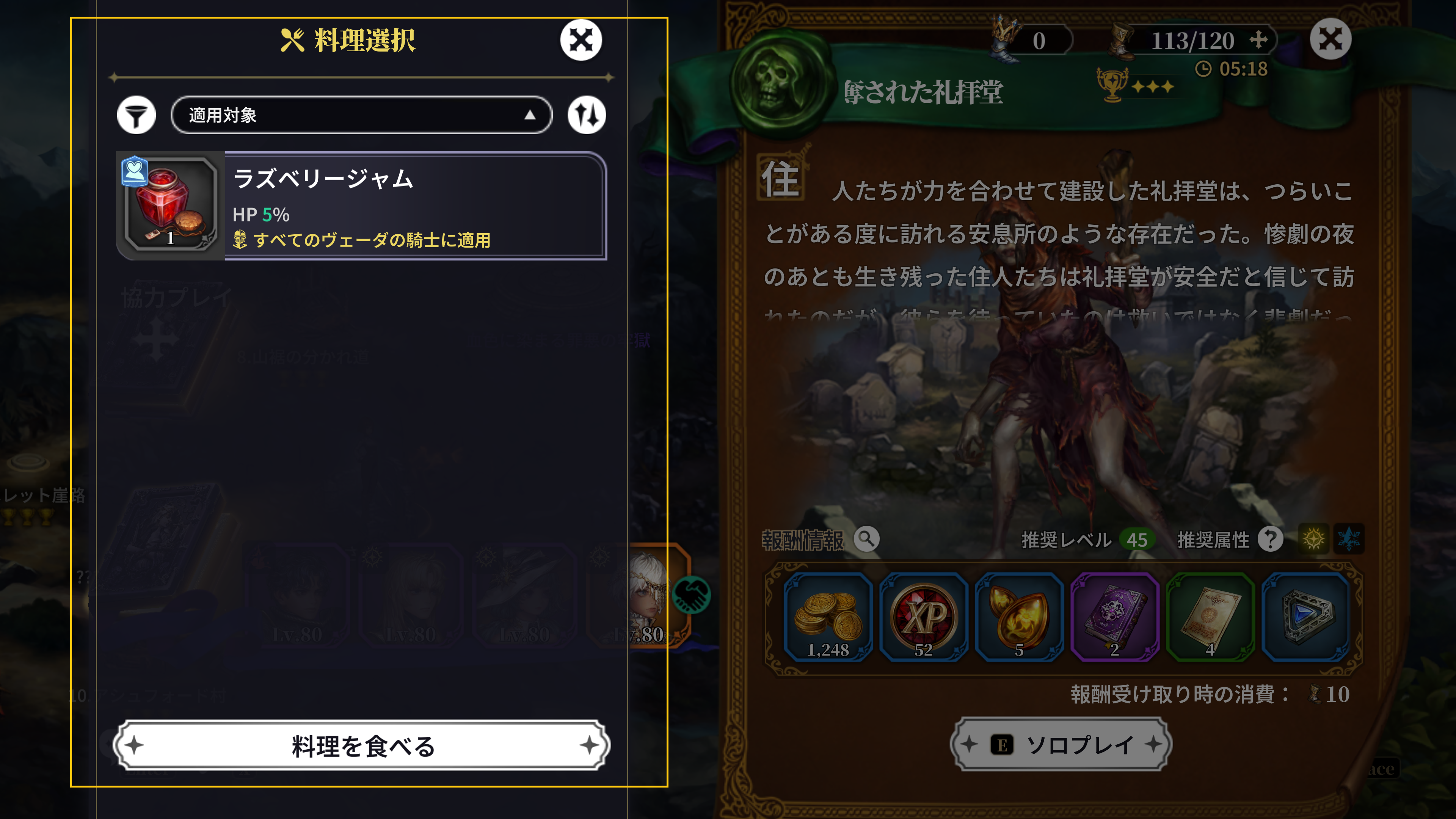Image resolution: width=1456 pixels, height=819 pixels.
Task: Click the ソロプレイ button
Action: [x=1061, y=744]
